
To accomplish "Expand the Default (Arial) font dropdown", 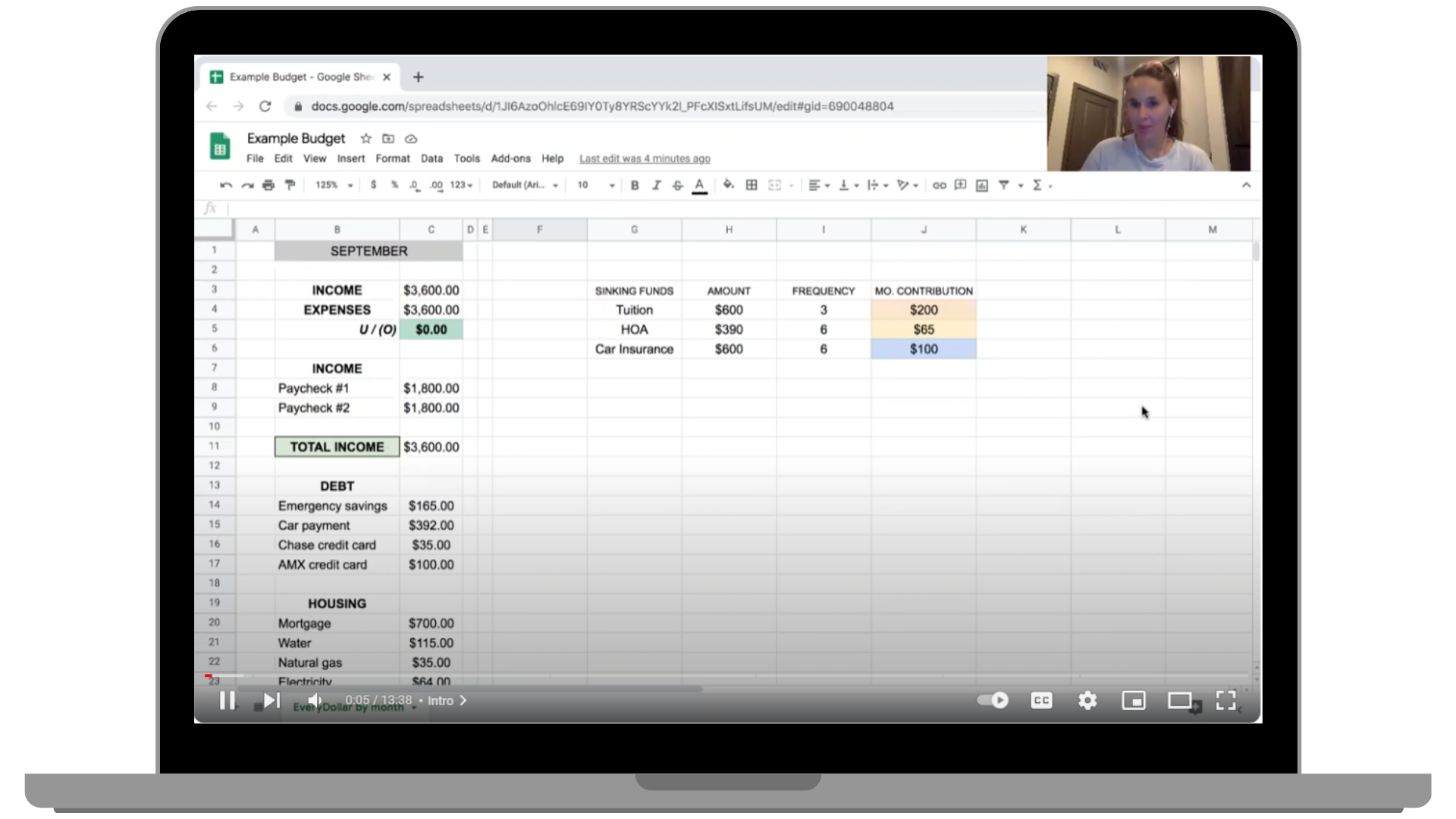I will 525,185.
